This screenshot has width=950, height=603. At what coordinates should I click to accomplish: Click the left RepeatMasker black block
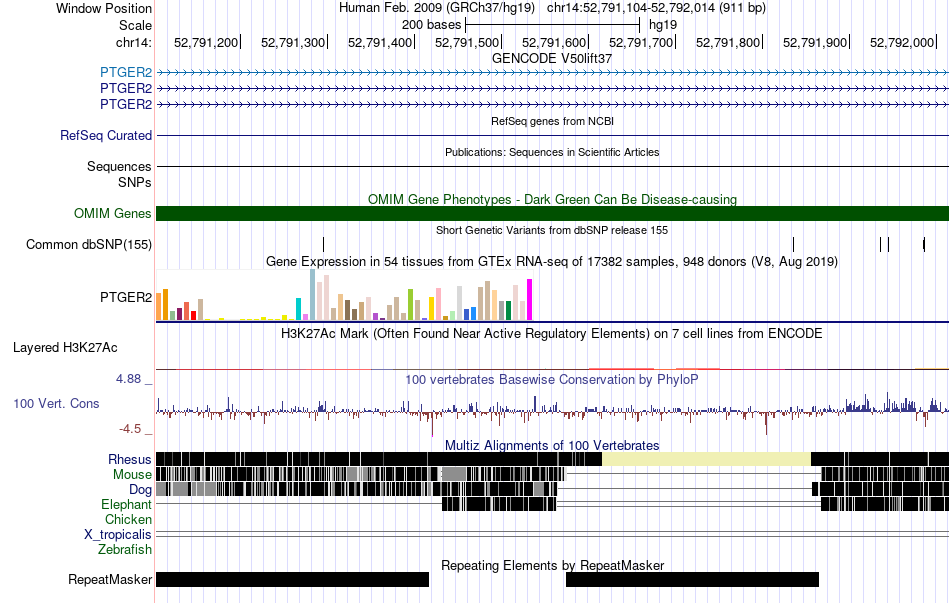(293, 579)
